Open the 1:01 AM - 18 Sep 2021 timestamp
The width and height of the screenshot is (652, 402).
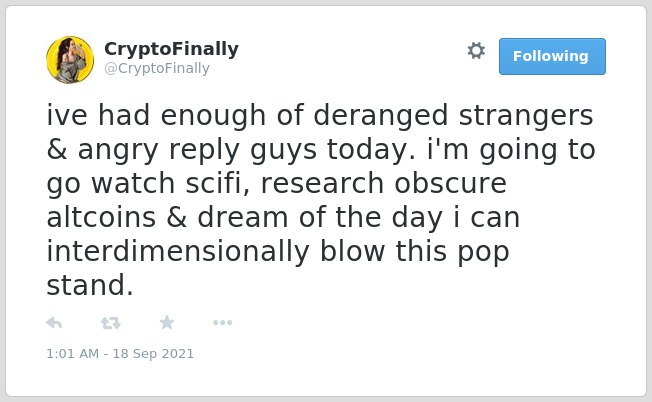click(120, 354)
